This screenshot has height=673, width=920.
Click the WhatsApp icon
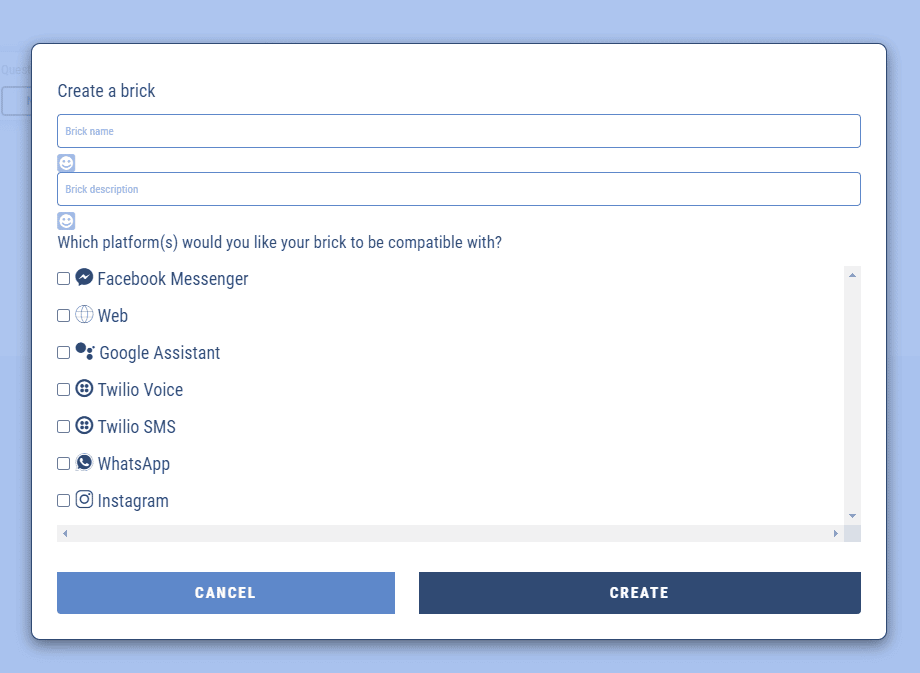pyautogui.click(x=84, y=463)
